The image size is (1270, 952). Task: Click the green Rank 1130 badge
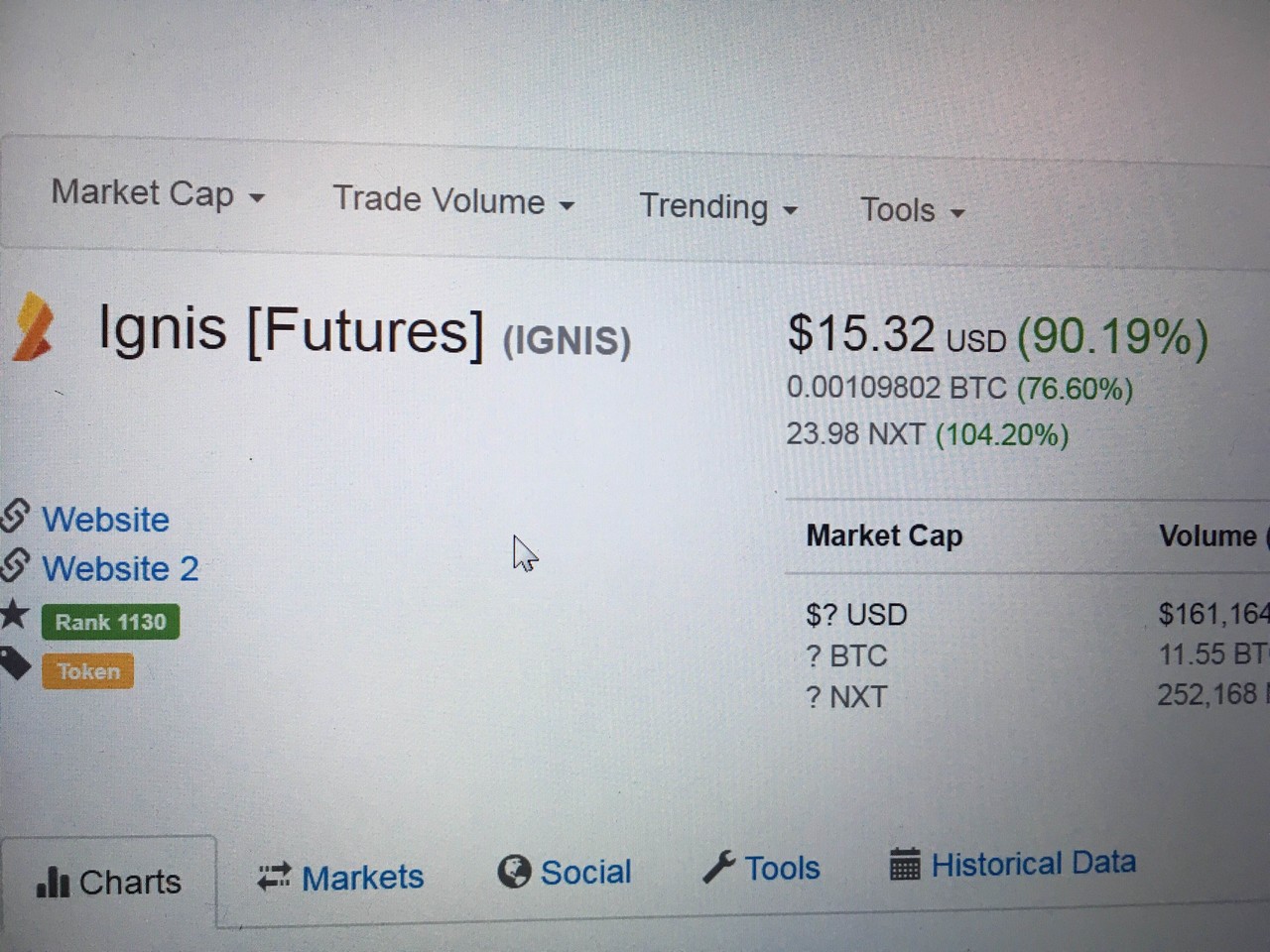110,622
